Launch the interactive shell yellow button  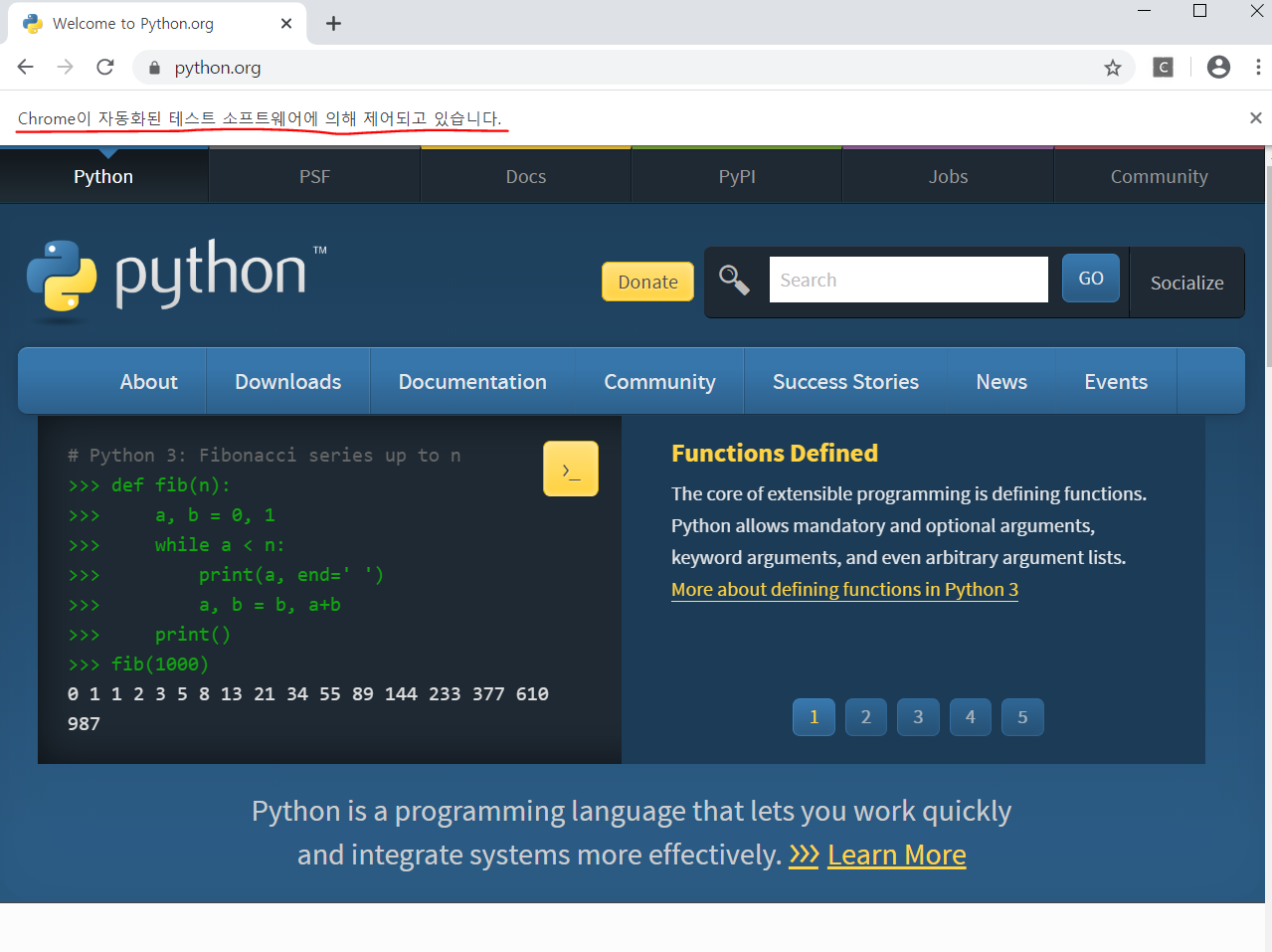(571, 469)
